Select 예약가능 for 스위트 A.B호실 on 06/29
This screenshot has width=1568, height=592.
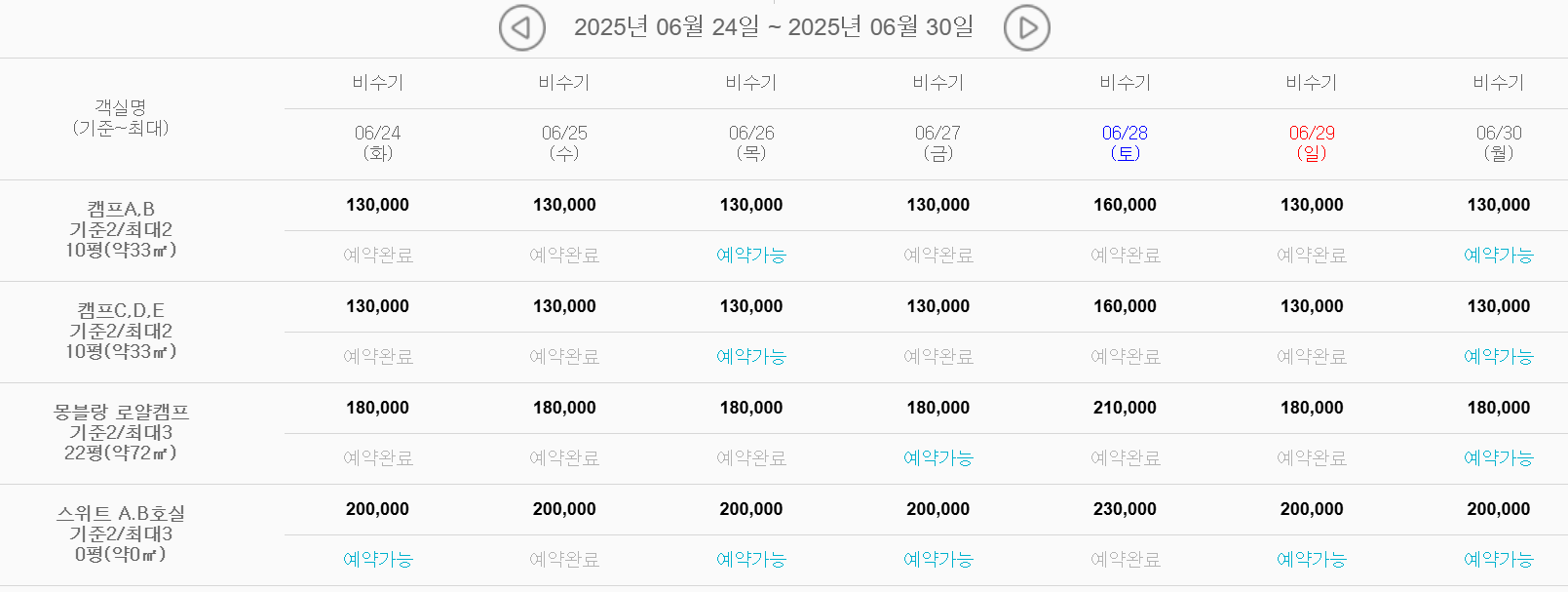coord(1311,559)
